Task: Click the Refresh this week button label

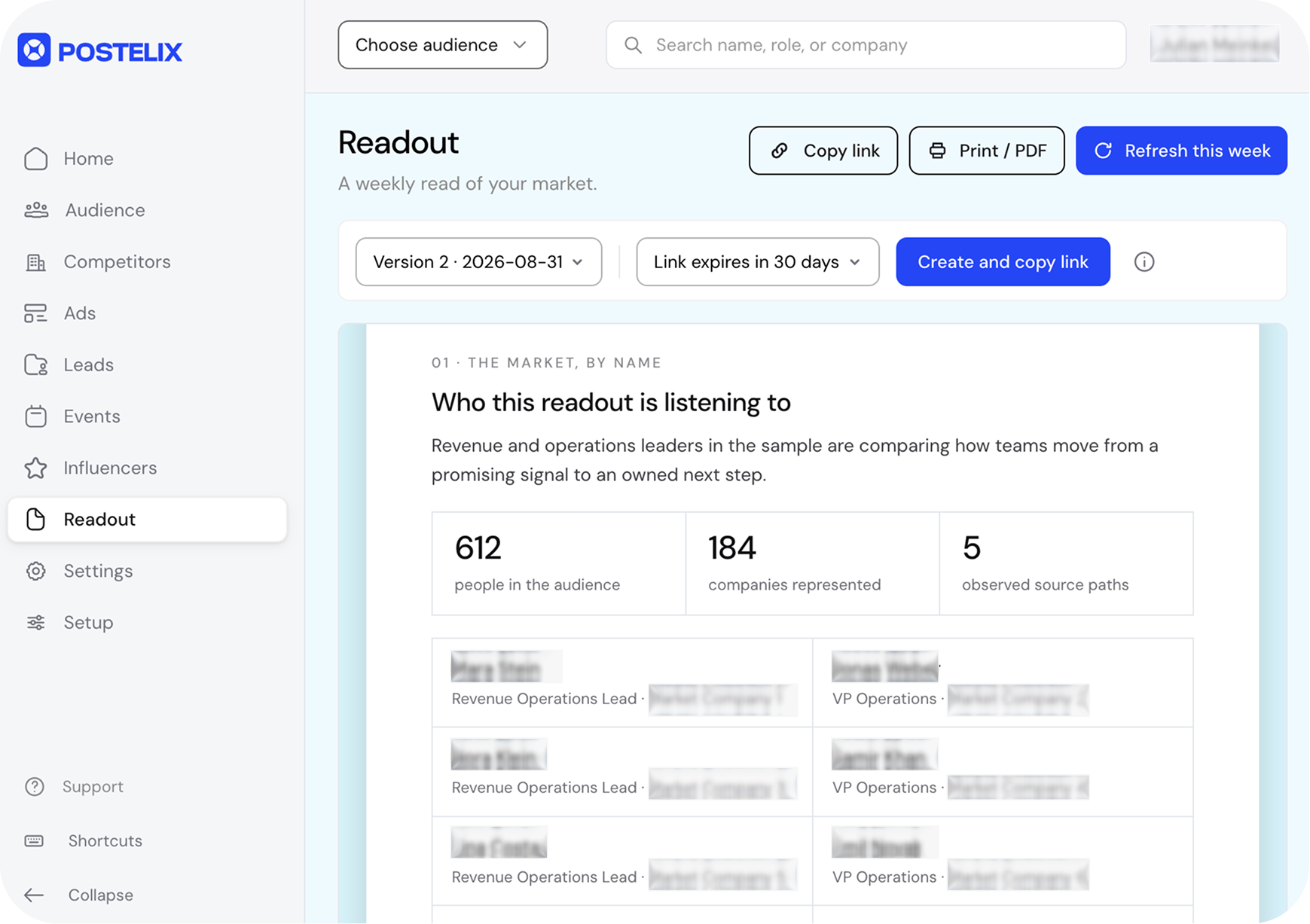Action: coord(1198,151)
